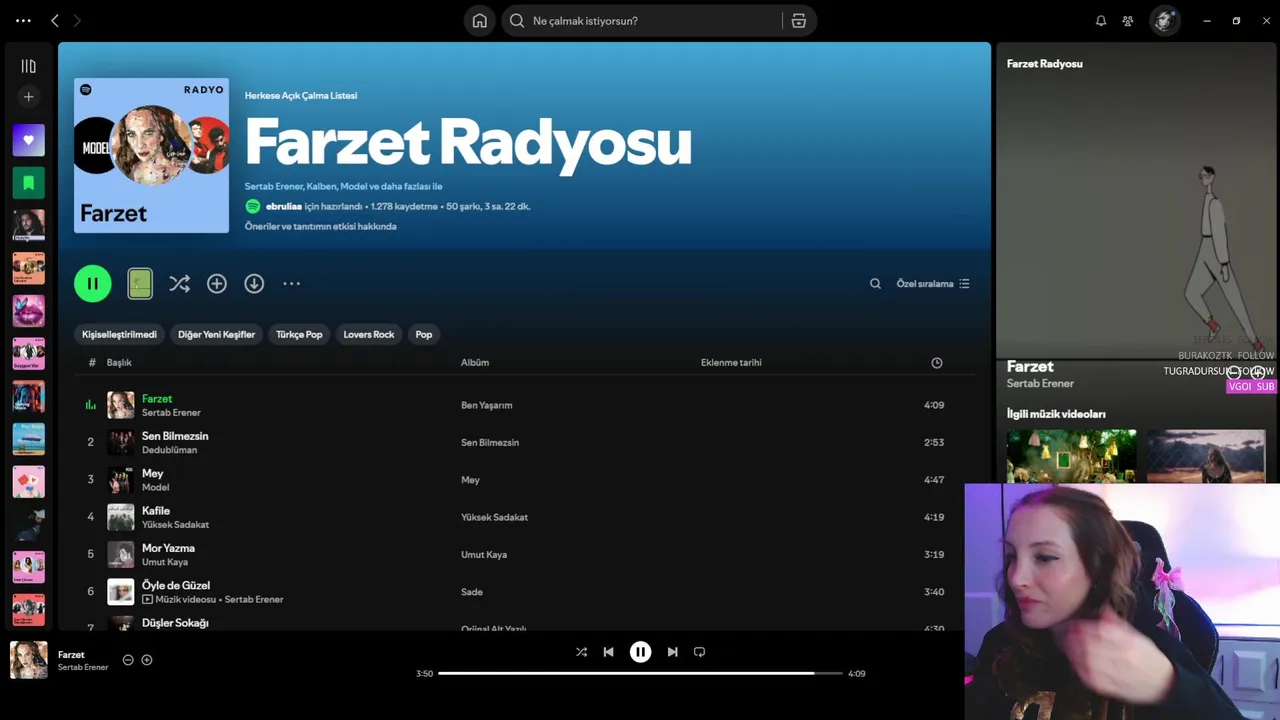Go to Home via house icon
The width and height of the screenshot is (1280, 720).
[x=480, y=21]
